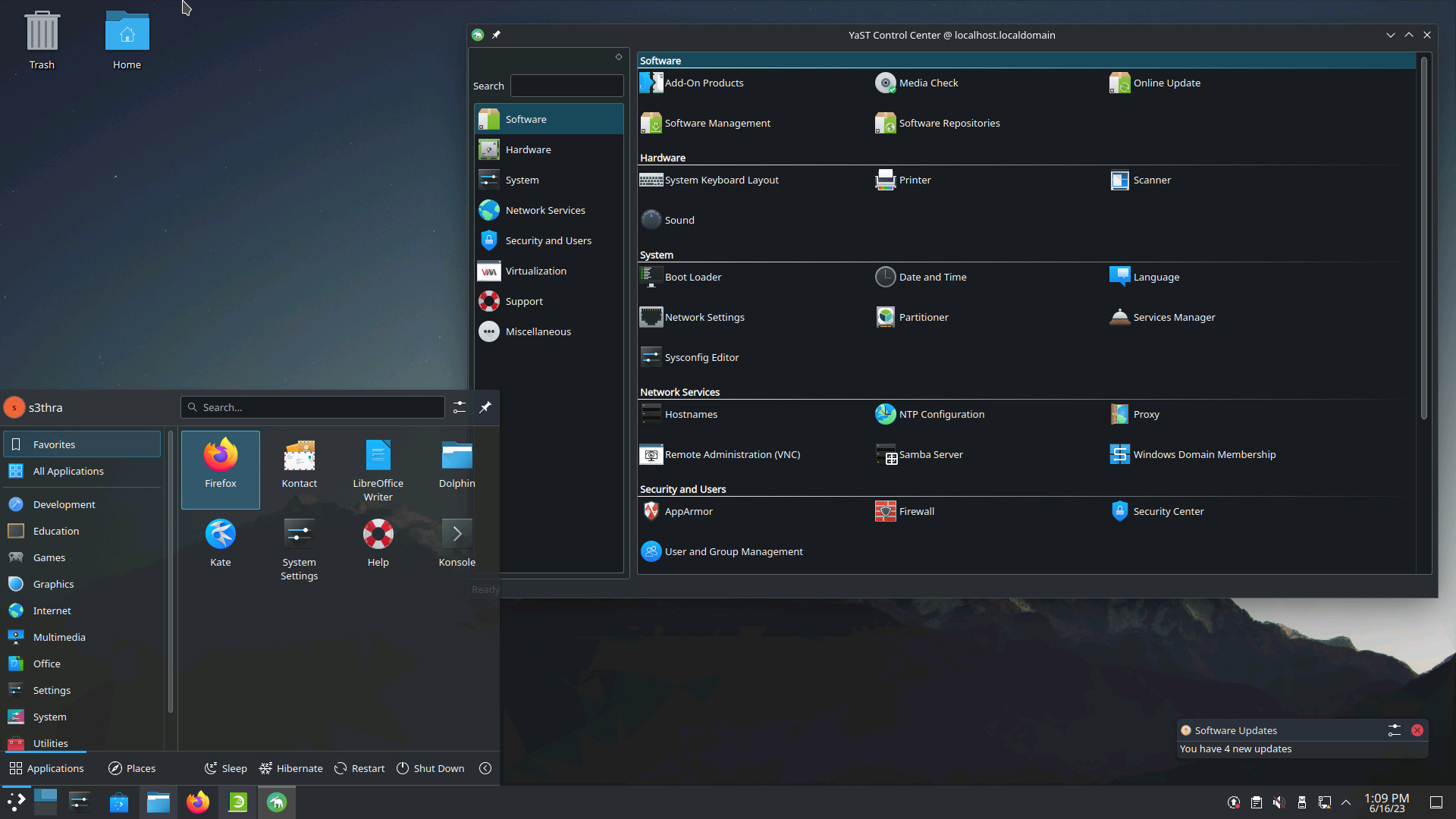Open AppArmor security settings
The height and width of the screenshot is (819, 1456).
(688, 511)
